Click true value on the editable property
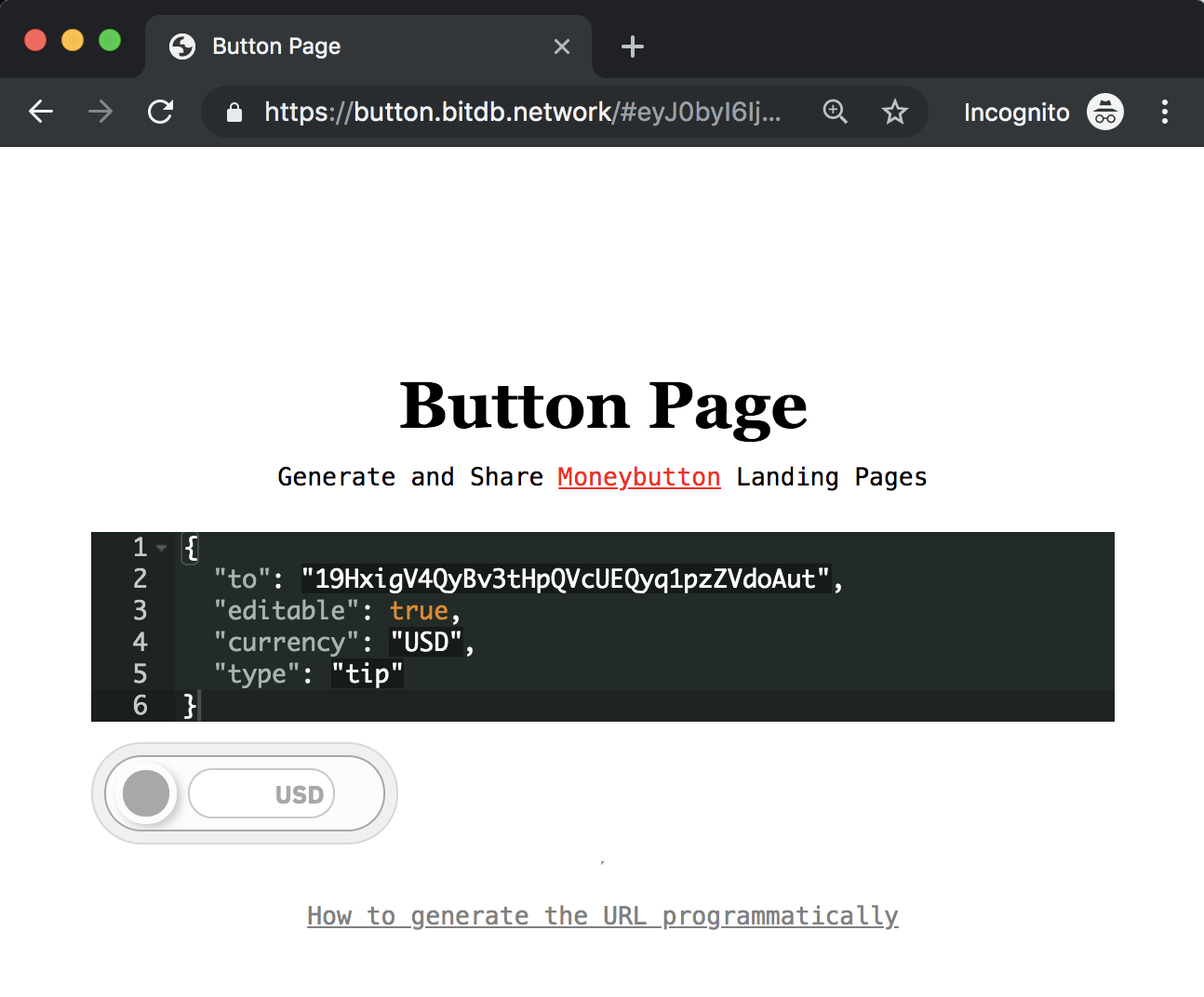The image size is (1204, 997). (419, 611)
